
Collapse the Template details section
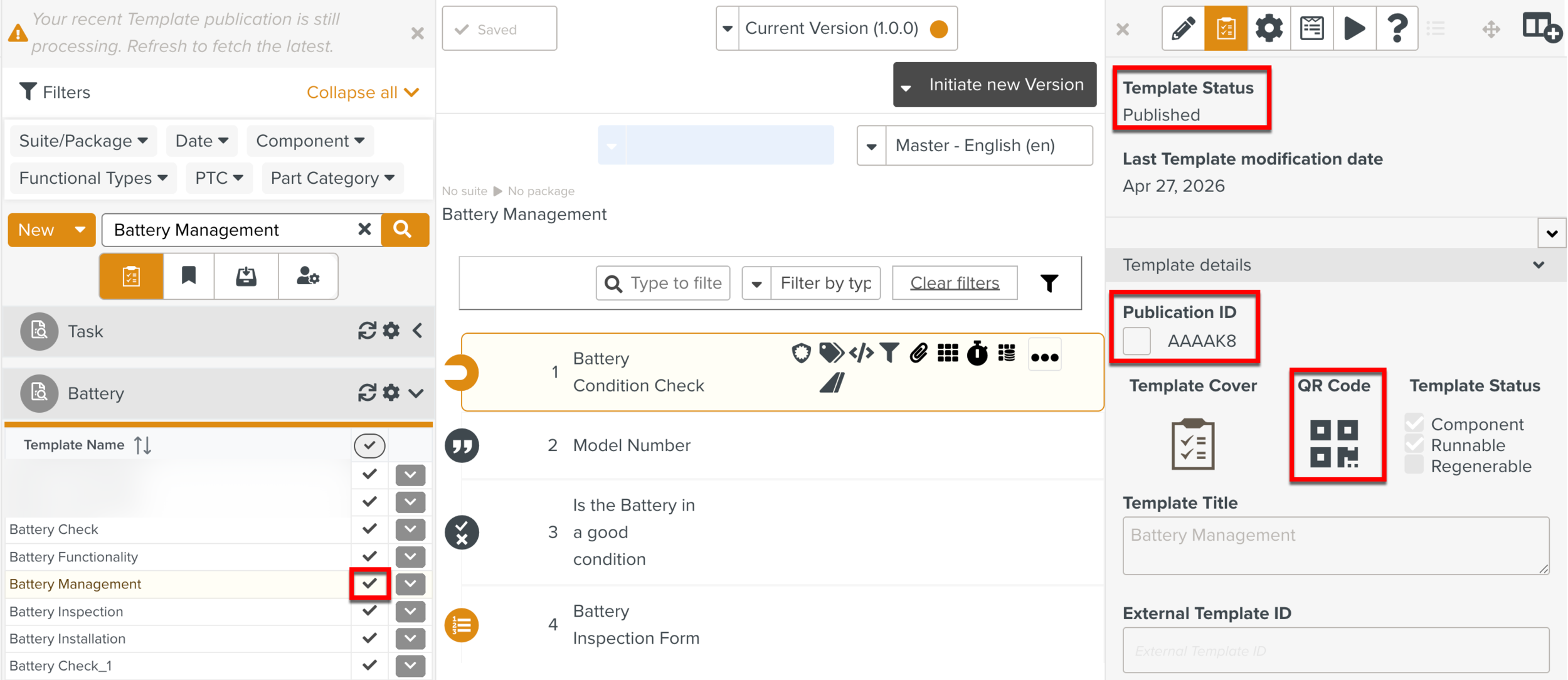1538,265
